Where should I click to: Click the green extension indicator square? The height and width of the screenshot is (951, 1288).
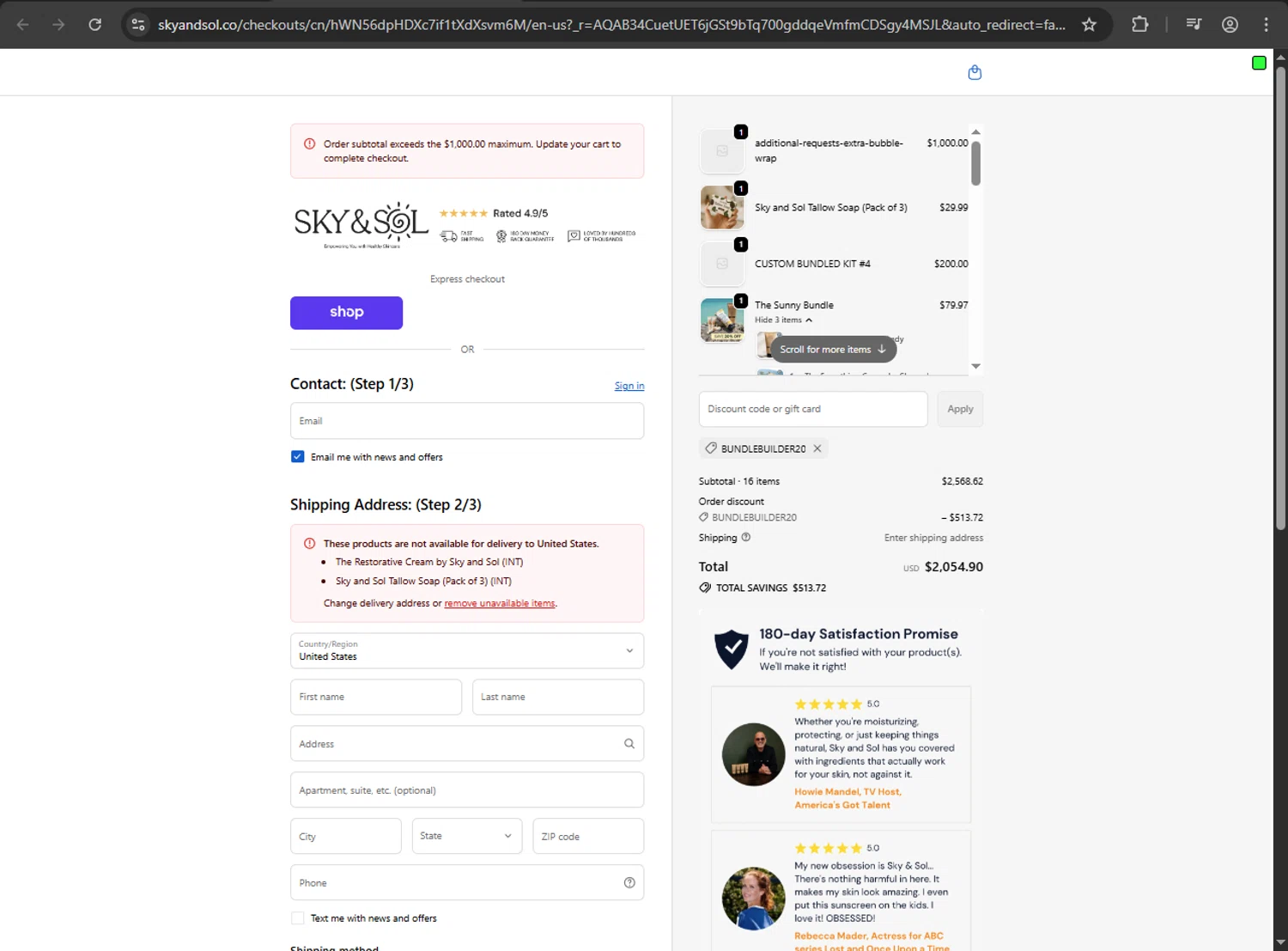click(x=1259, y=63)
